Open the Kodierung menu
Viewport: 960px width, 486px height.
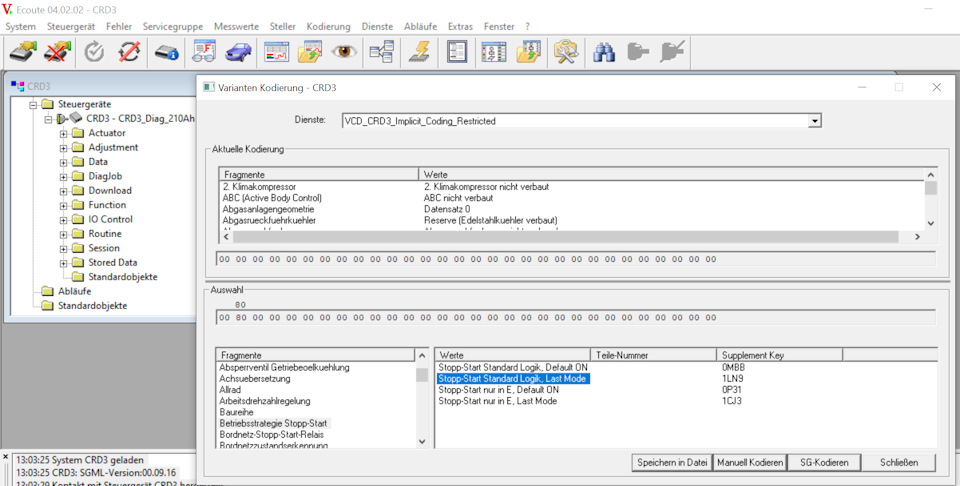328,26
